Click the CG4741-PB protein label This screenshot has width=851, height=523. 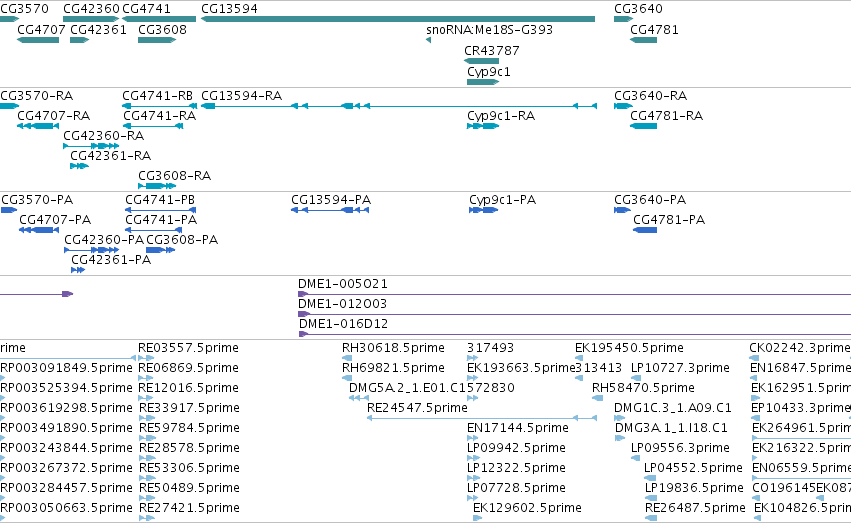[x=160, y=200]
